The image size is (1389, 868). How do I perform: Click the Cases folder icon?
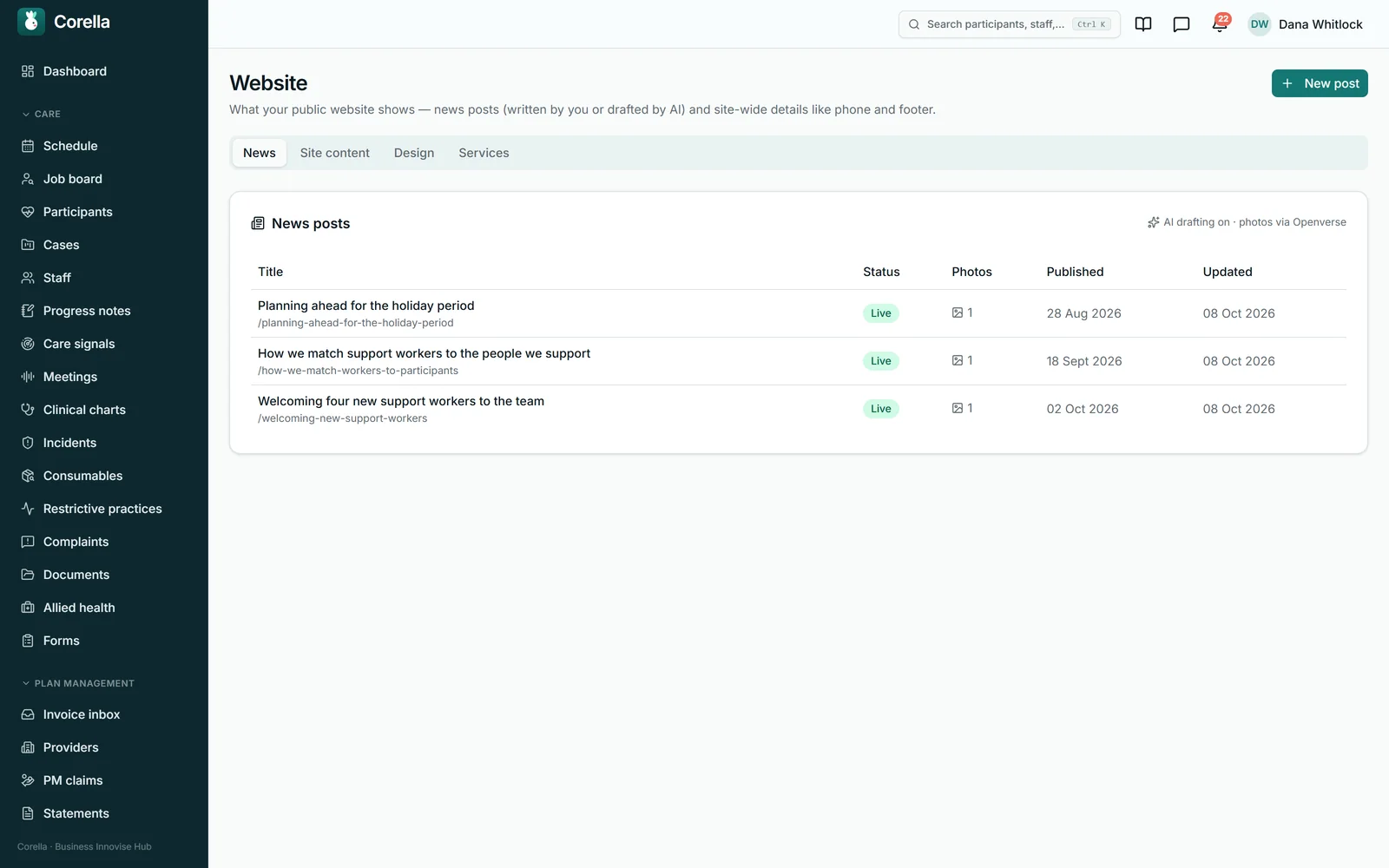(x=28, y=245)
